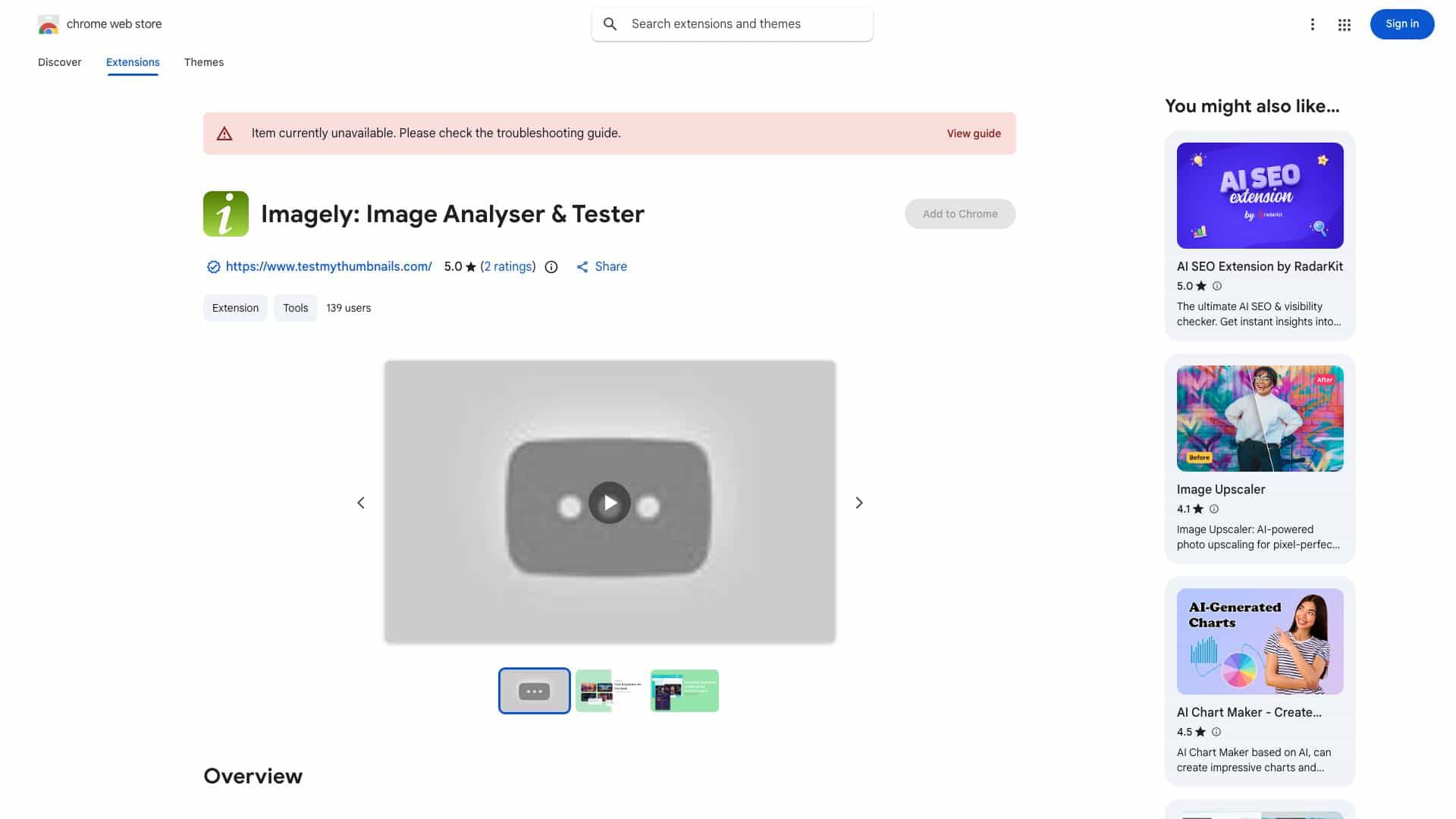Switch to the Discover tab
The image size is (1456, 819).
[x=60, y=62]
